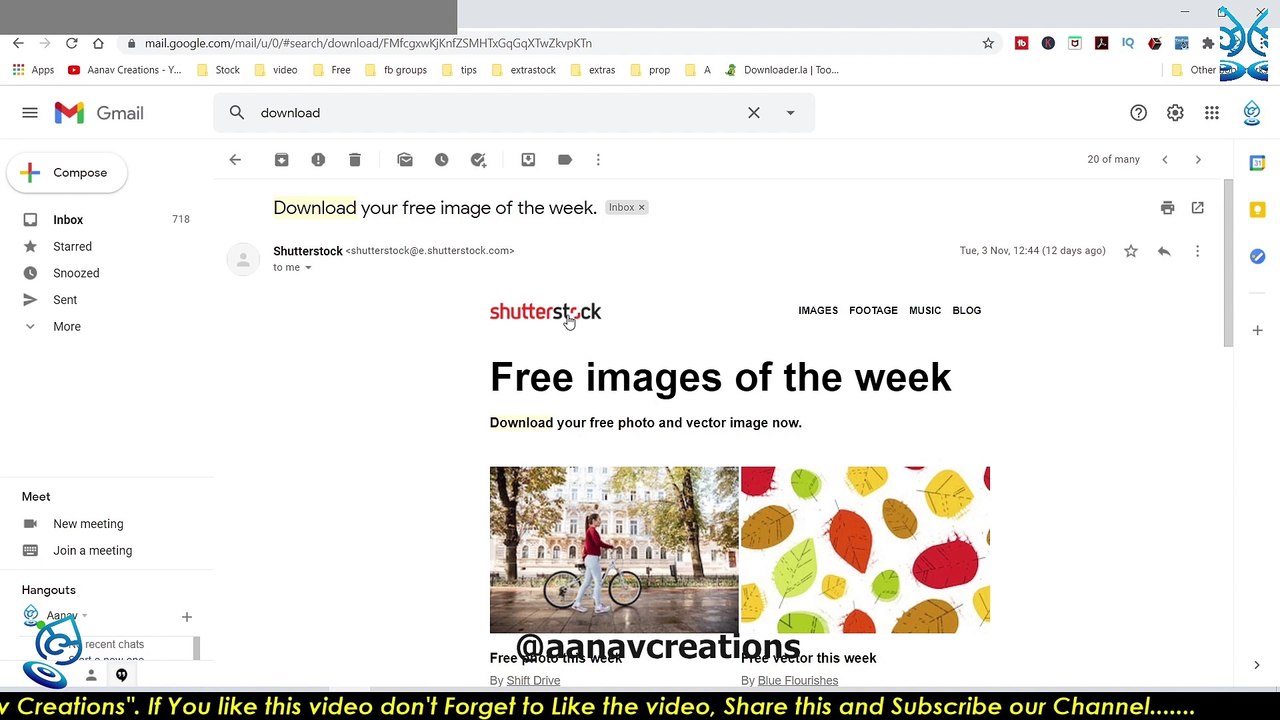The width and height of the screenshot is (1280, 720).
Task: Open the Apps shortcut in the bookmarks bar
Action: 33,70
